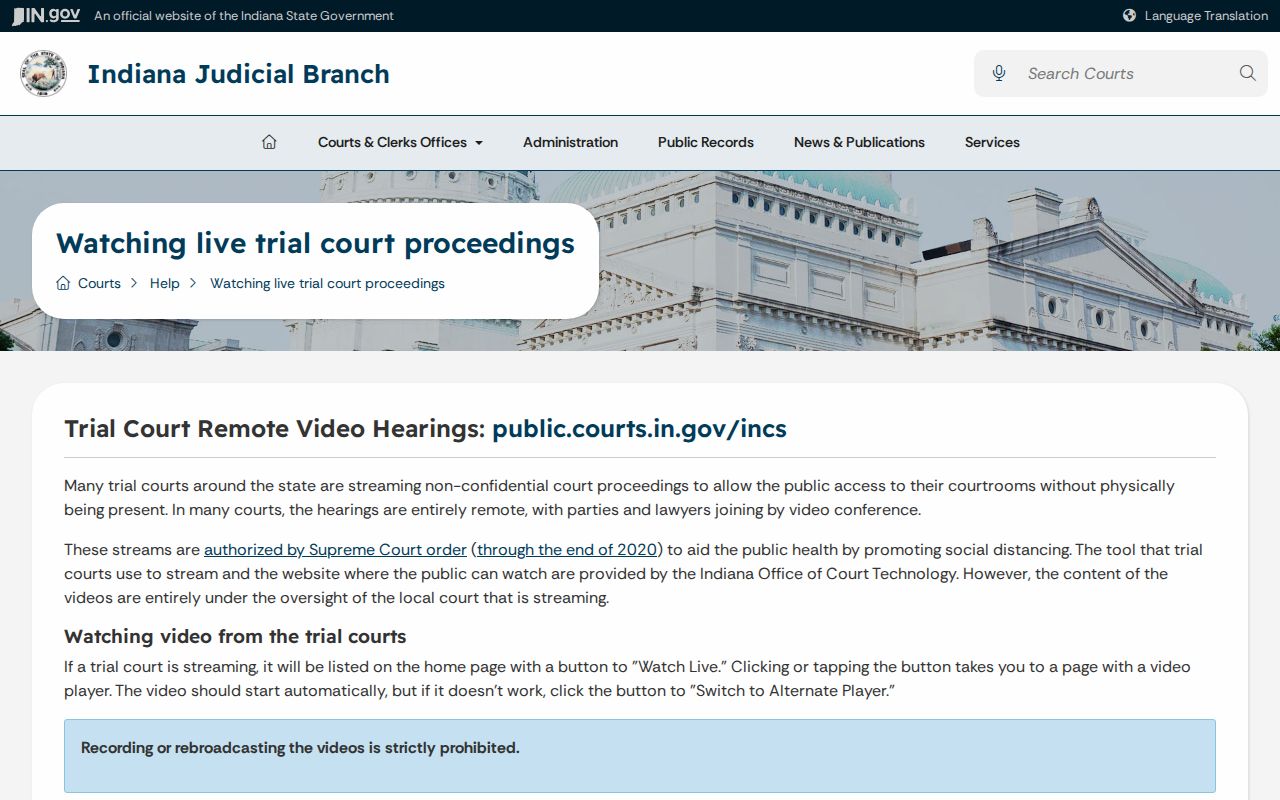Click the microphone voice search icon

pyautogui.click(x=999, y=73)
